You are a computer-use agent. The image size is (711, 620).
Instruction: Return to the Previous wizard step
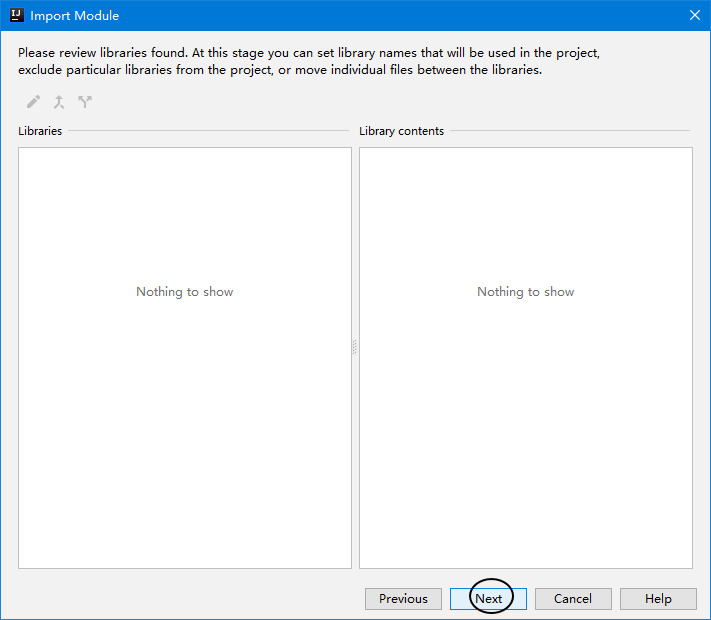tap(403, 599)
